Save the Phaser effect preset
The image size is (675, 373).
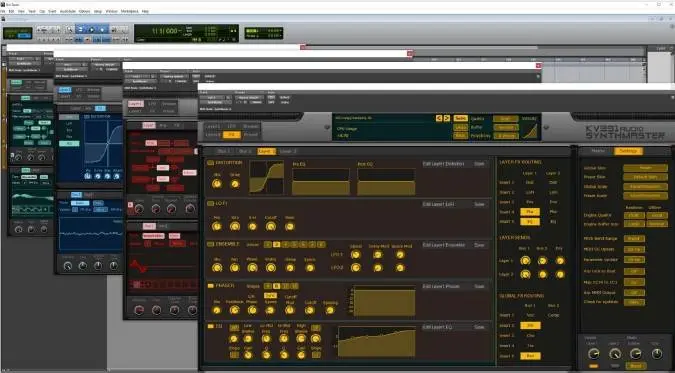[x=479, y=286]
